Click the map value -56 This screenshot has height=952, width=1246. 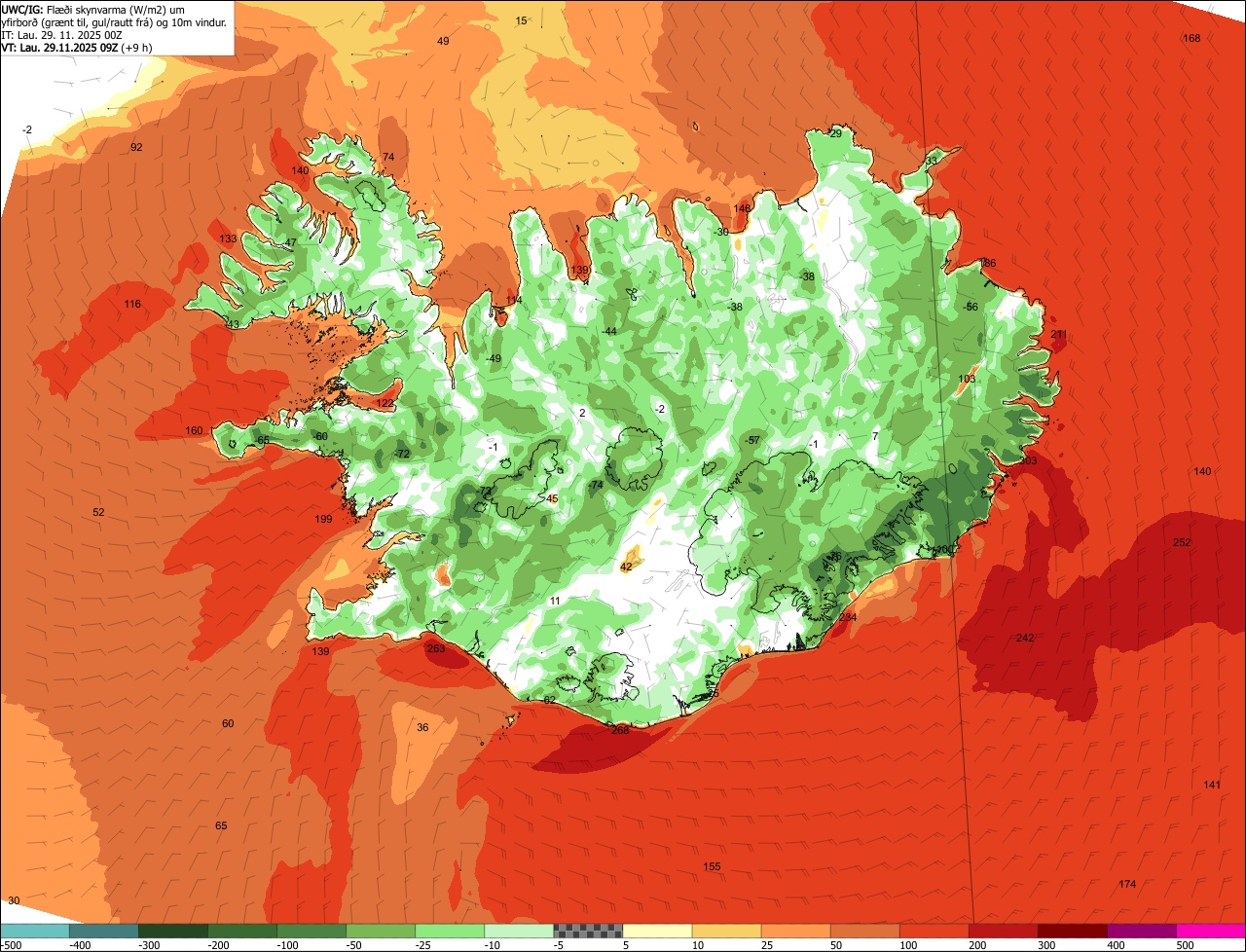click(970, 307)
